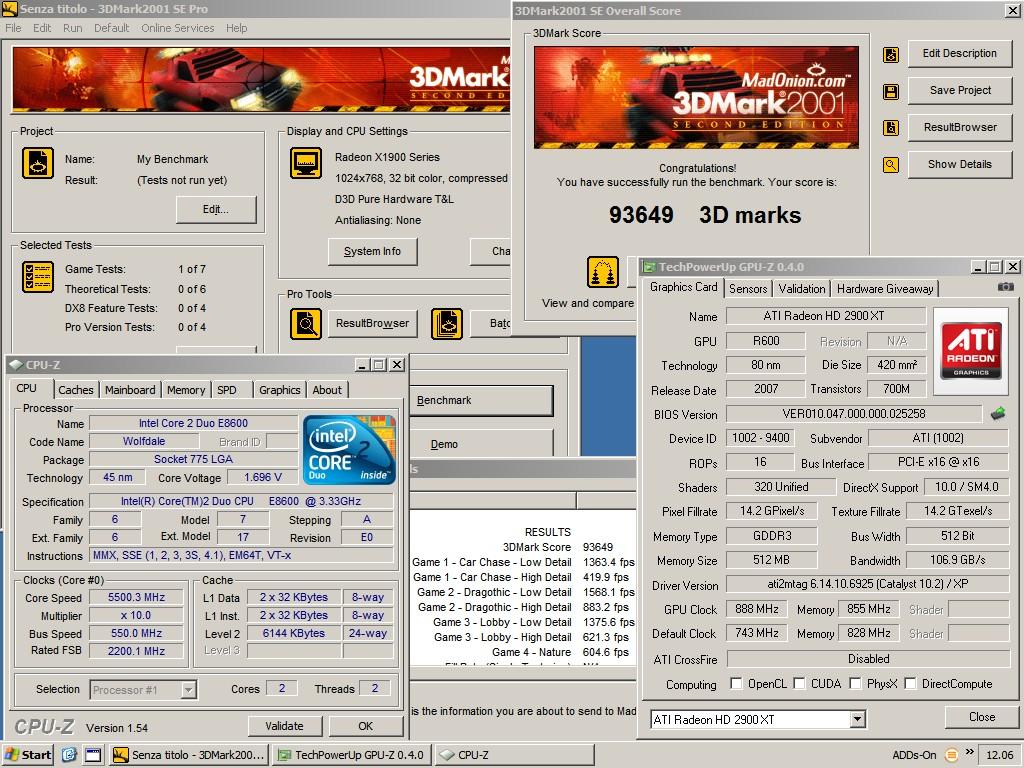Click the View and compare online icon

click(x=602, y=272)
